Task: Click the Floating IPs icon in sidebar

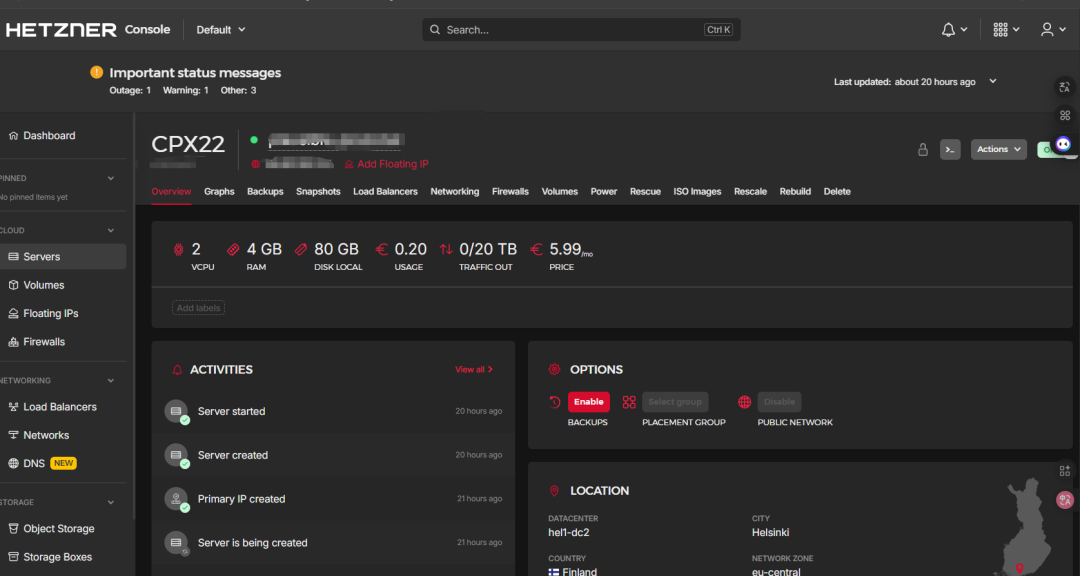Action: tap(13, 313)
